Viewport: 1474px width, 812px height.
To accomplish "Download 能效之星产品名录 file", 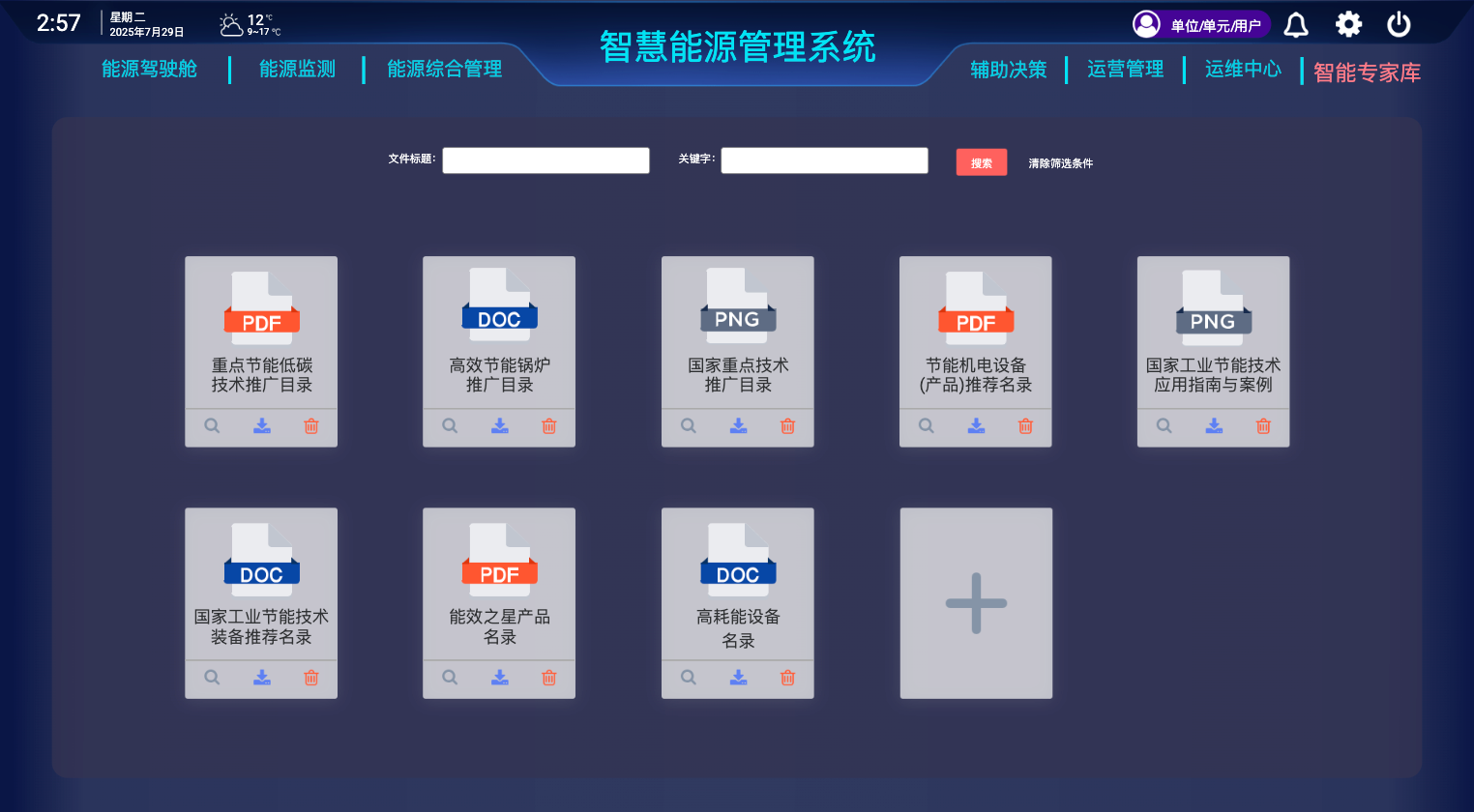I will click(x=500, y=678).
